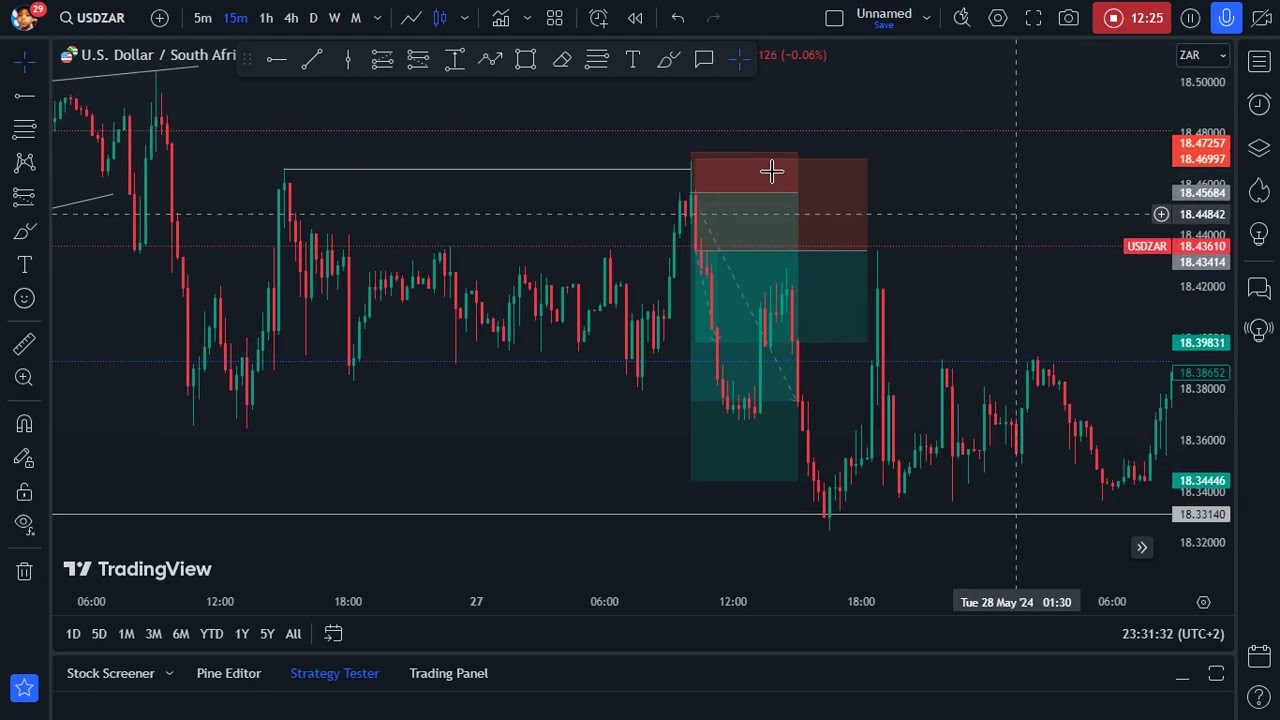
Task: Enter fullscreen mode
Action: click(x=1034, y=18)
